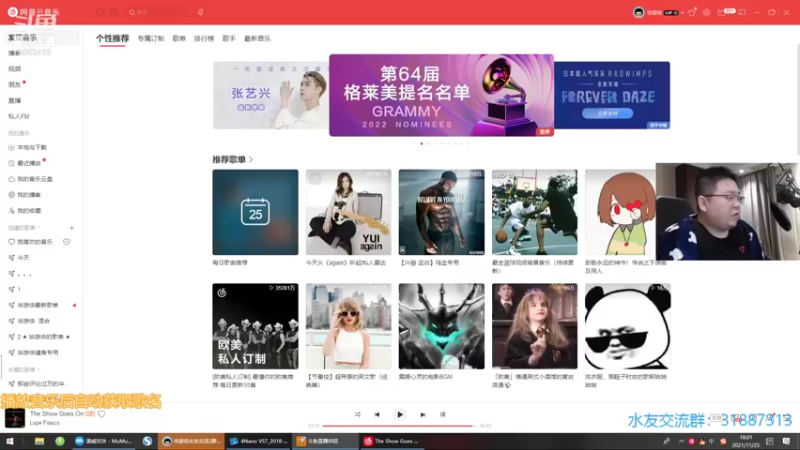800x450 pixels.
Task: Click the microphone listen-to-identify icon
Action: click(201, 12)
